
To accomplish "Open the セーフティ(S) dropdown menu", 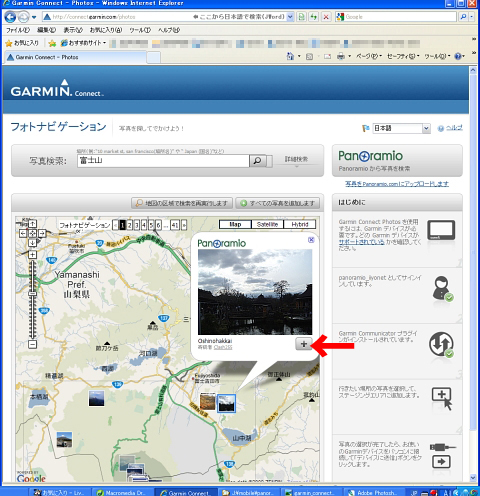I will click(403, 57).
